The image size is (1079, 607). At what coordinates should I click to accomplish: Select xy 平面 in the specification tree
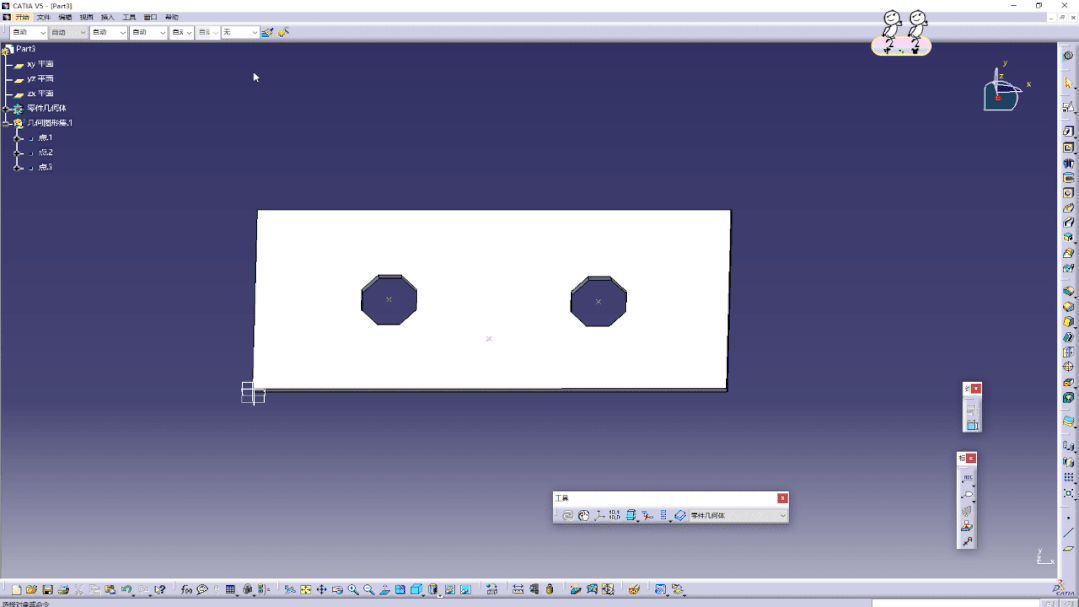(40, 64)
